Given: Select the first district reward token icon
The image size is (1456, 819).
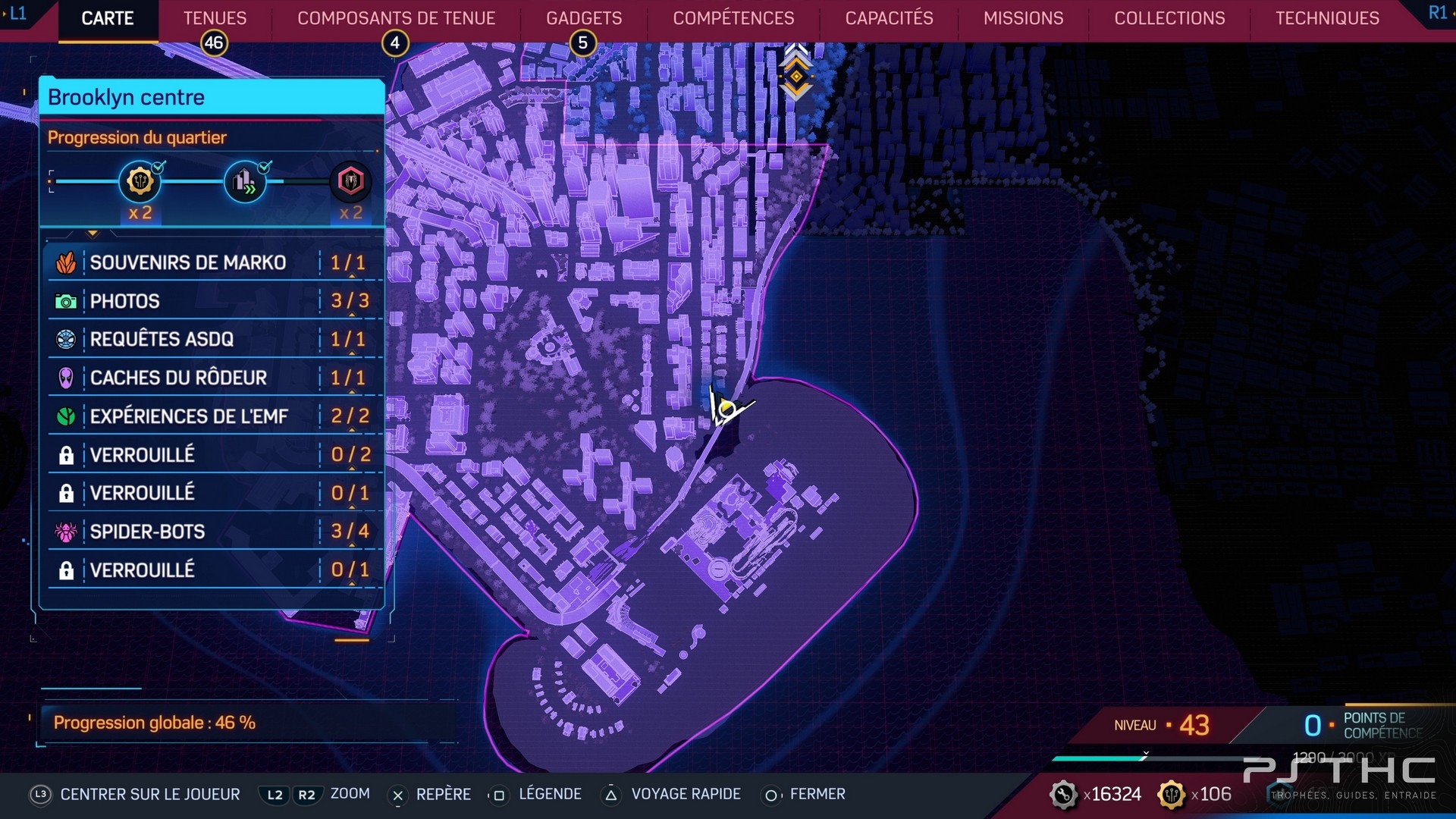Looking at the screenshot, I should [x=140, y=181].
